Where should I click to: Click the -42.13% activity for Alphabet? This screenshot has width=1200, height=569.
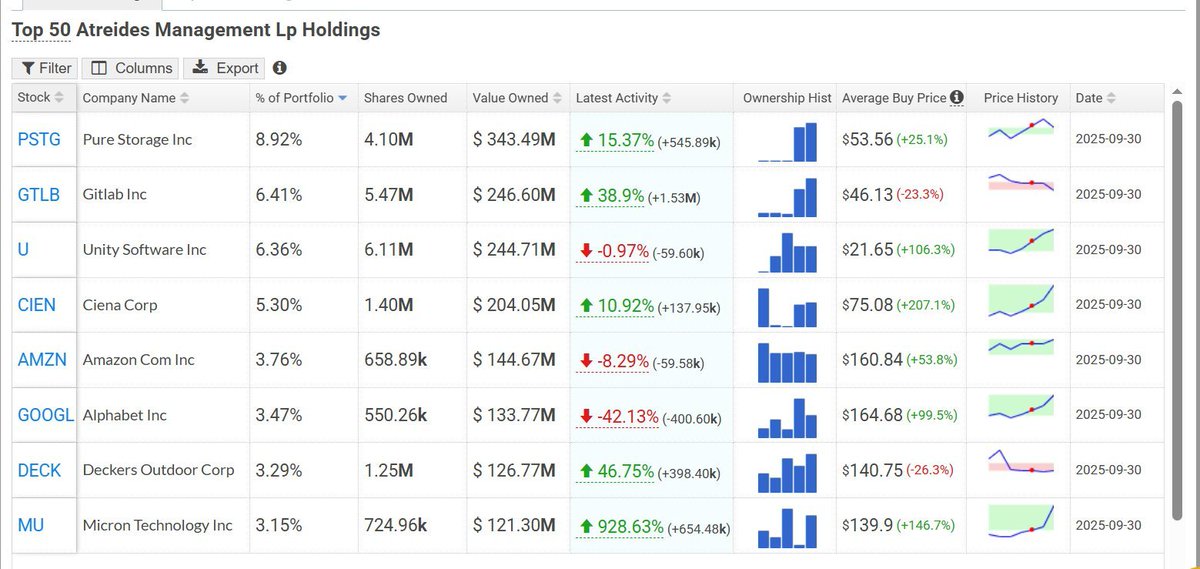click(618, 416)
